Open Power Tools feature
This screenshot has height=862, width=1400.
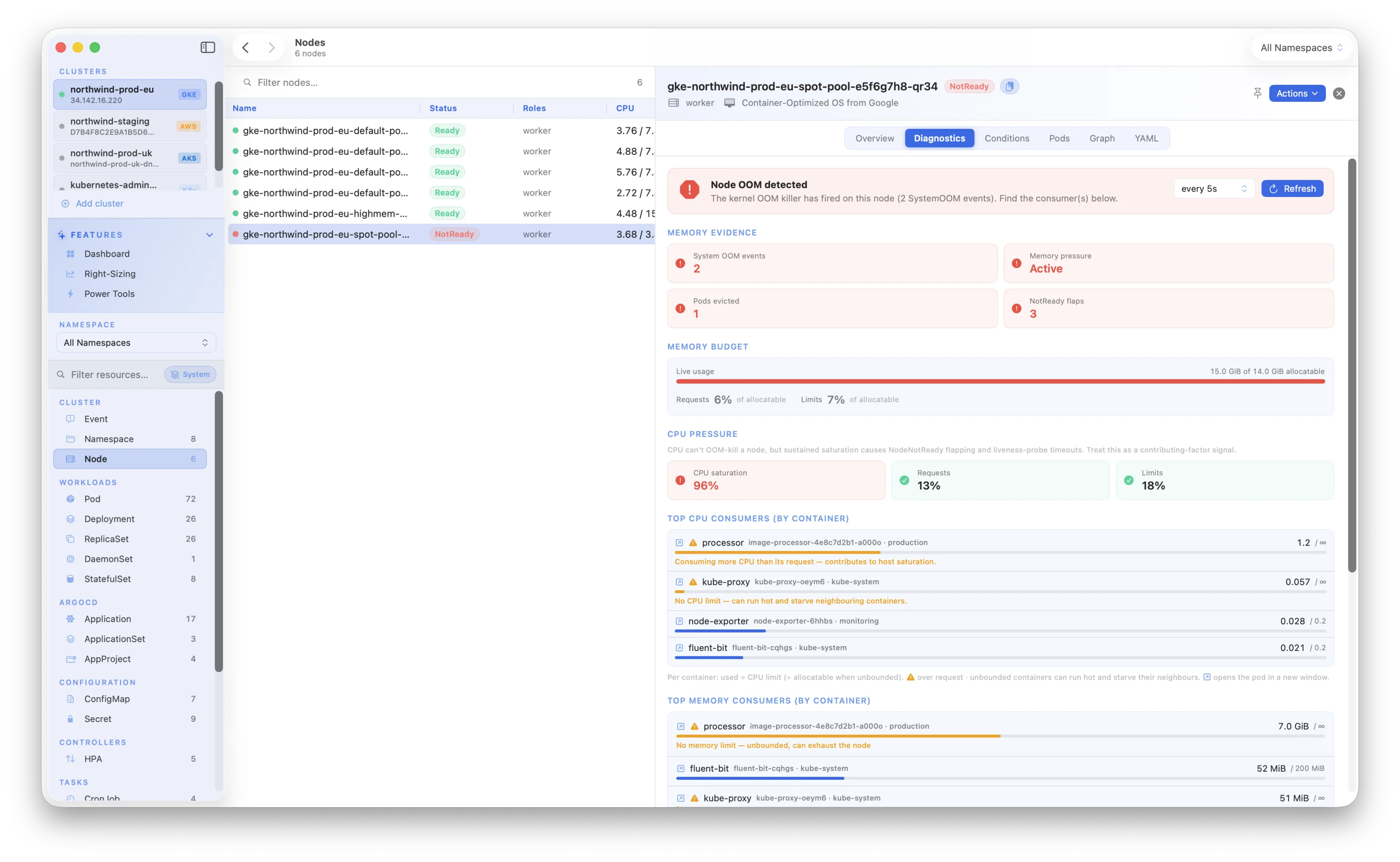pyautogui.click(x=130, y=293)
